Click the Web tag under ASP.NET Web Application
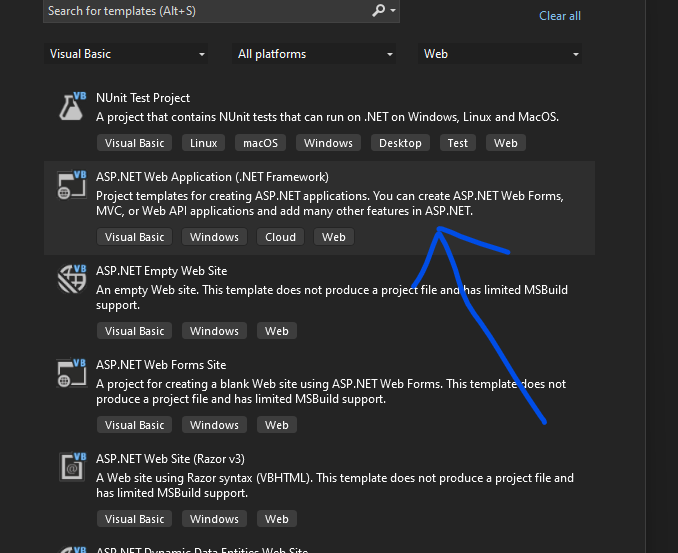The image size is (678, 553). 334,237
